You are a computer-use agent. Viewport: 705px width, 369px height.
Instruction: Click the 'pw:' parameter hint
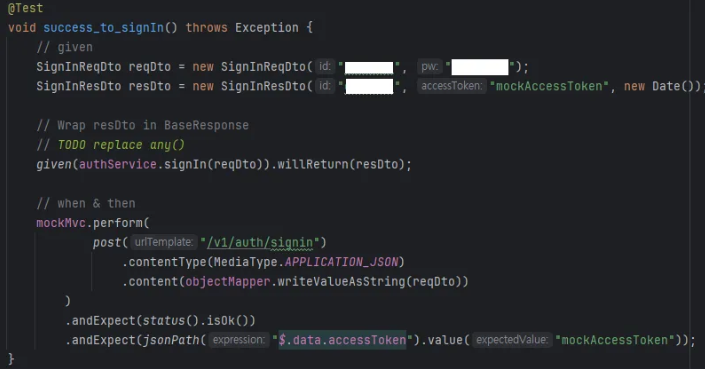coord(429,67)
